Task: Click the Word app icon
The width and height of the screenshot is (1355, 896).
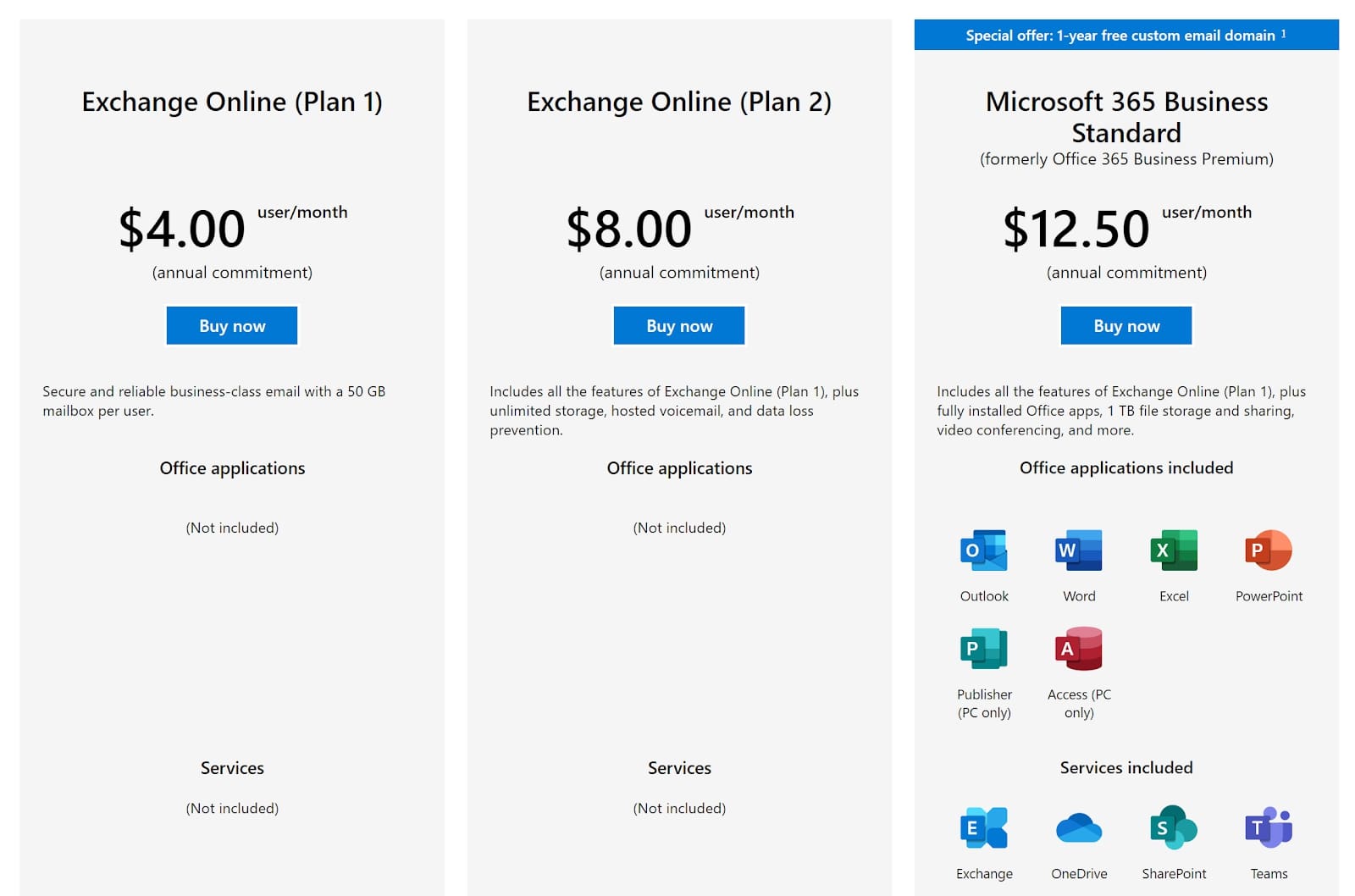Action: (x=1079, y=550)
